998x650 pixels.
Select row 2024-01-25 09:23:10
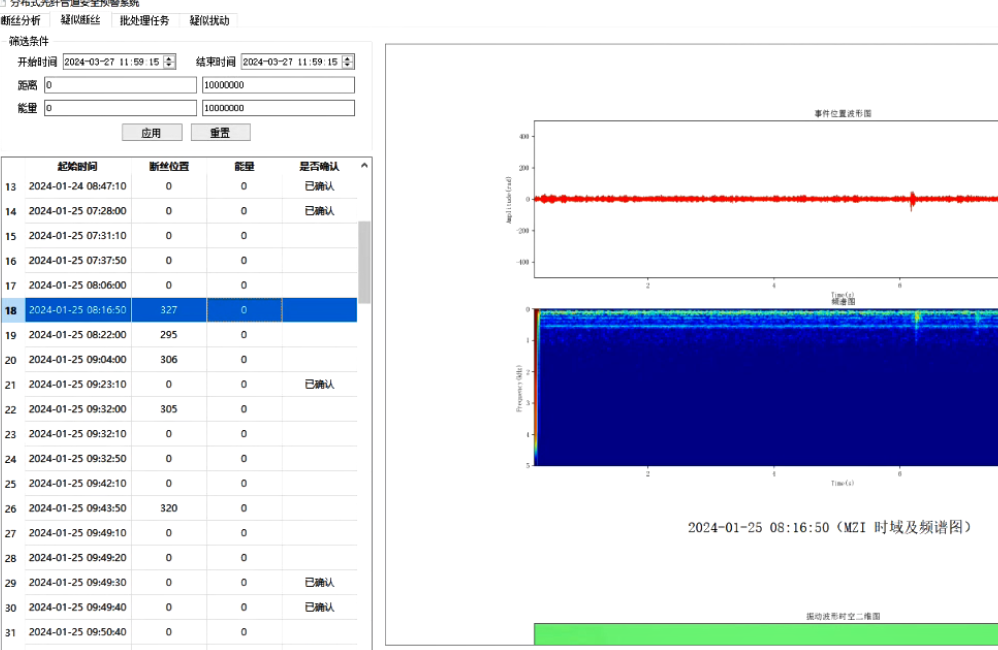[179, 385]
